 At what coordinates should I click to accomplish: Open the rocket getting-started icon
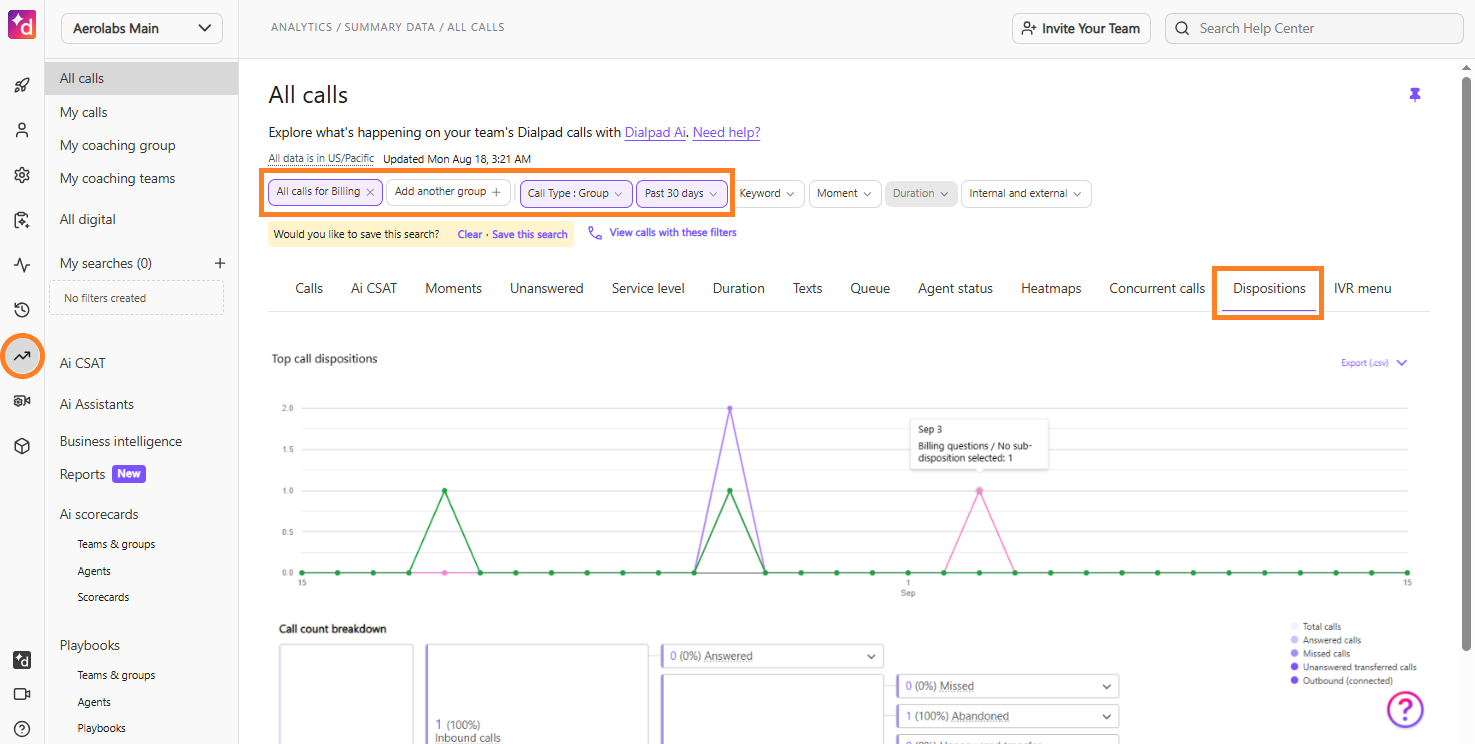22,85
